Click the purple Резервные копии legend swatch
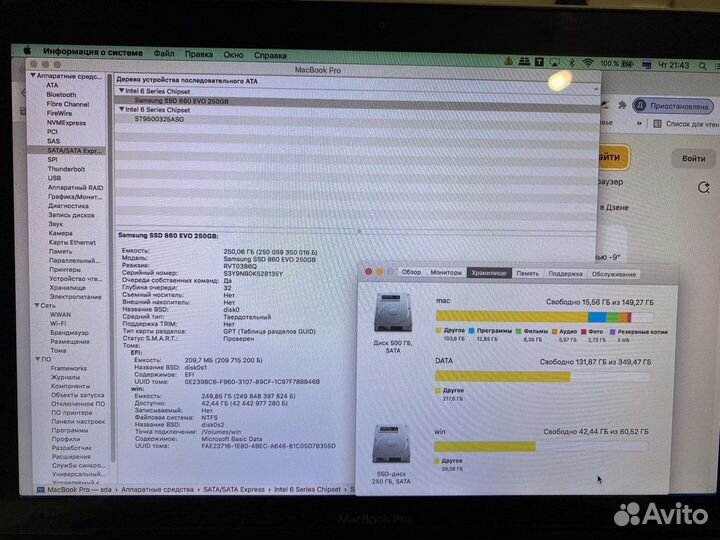This screenshot has height=540, width=720. [x=612, y=332]
